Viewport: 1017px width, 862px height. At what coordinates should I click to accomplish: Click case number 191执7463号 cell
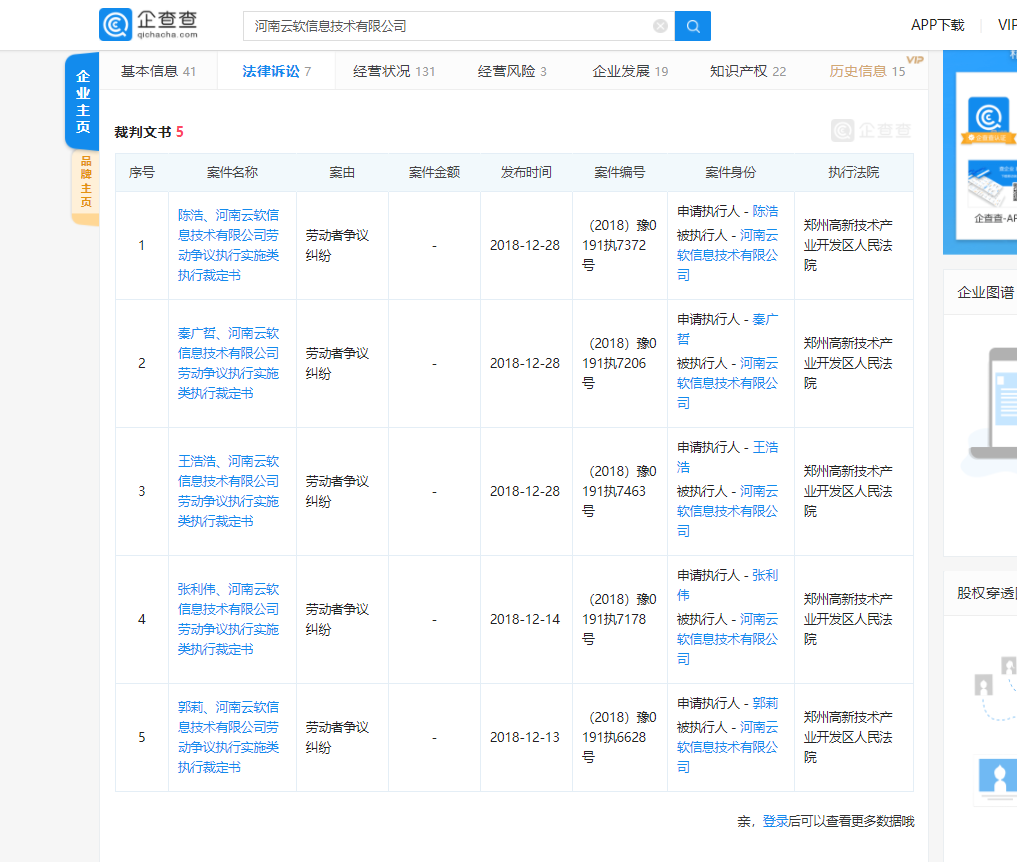[619, 491]
